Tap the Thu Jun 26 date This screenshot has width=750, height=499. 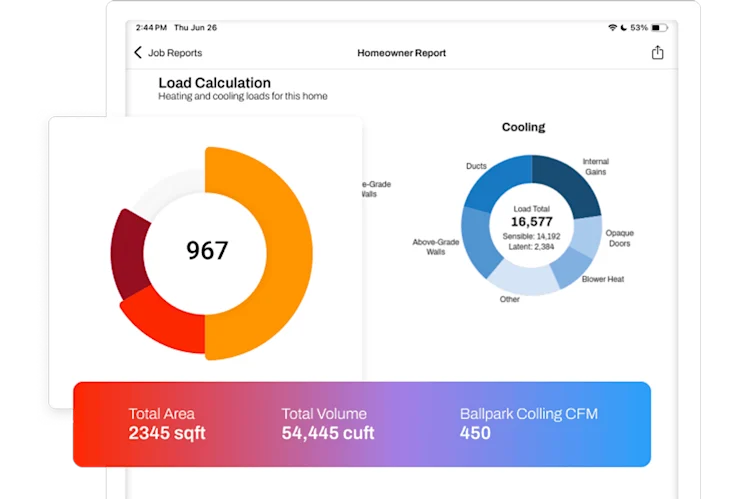[195, 28]
